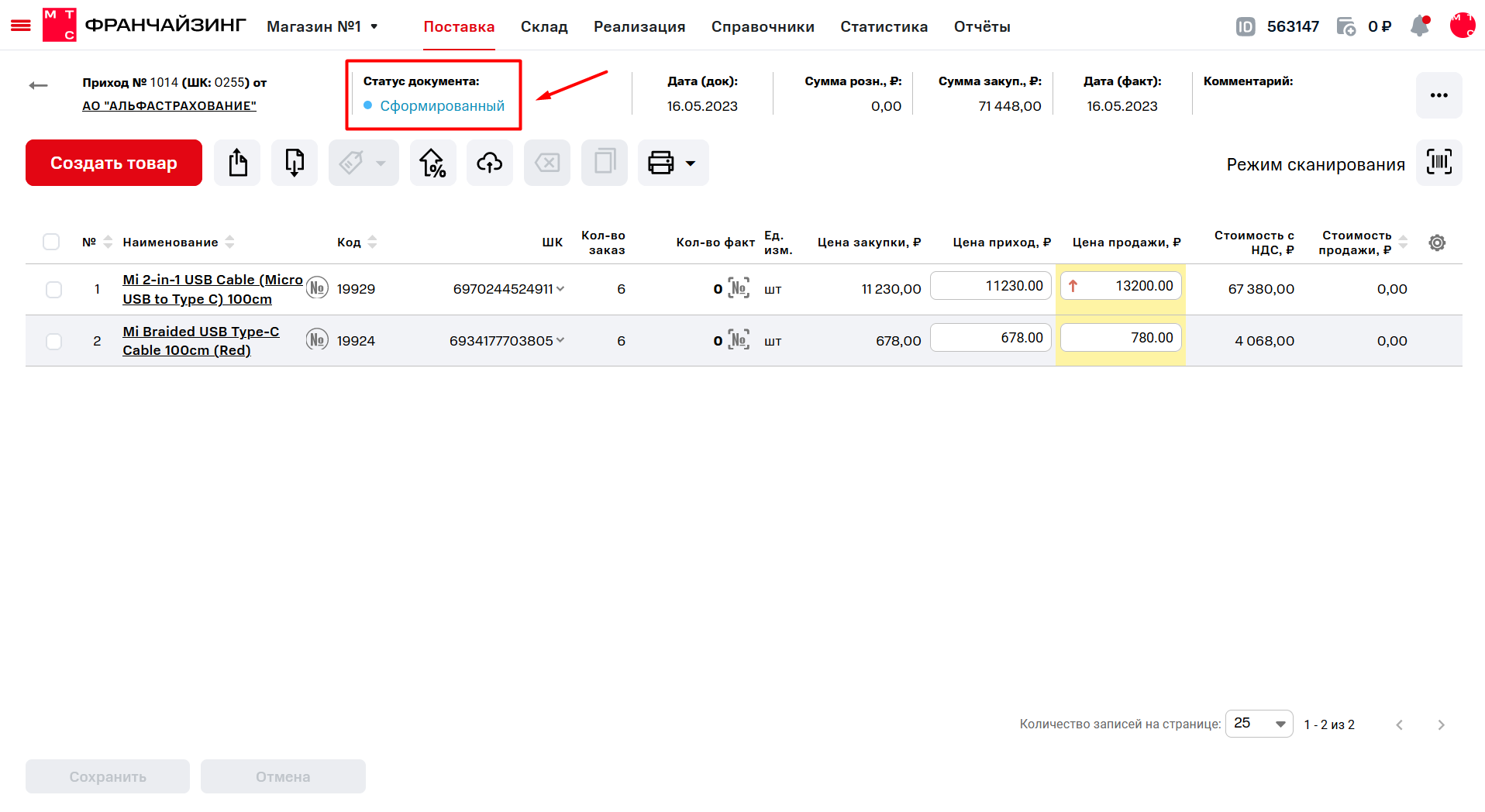
Task: Click the import file download icon
Action: (295, 163)
